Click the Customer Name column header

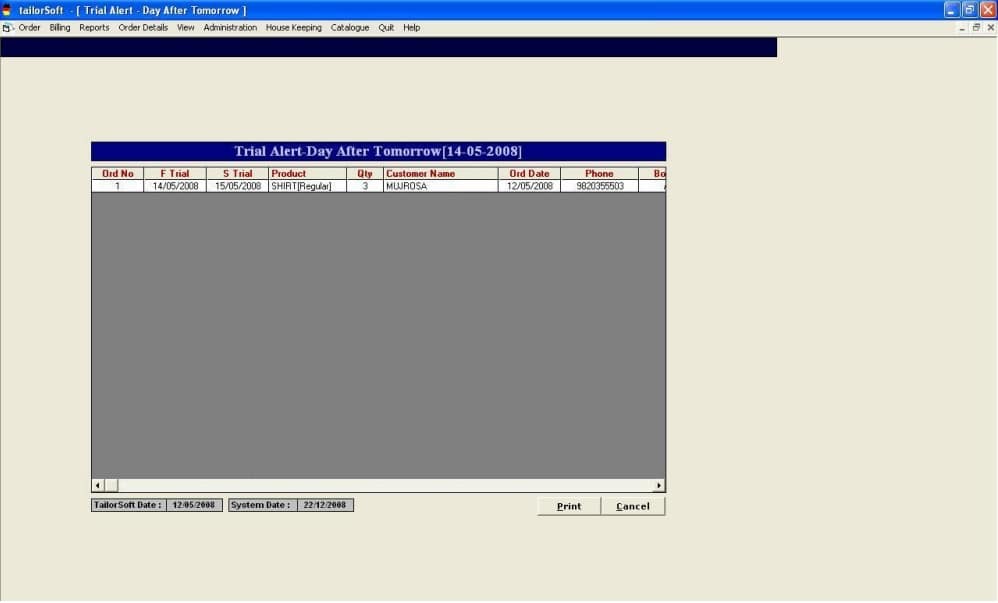(x=440, y=173)
